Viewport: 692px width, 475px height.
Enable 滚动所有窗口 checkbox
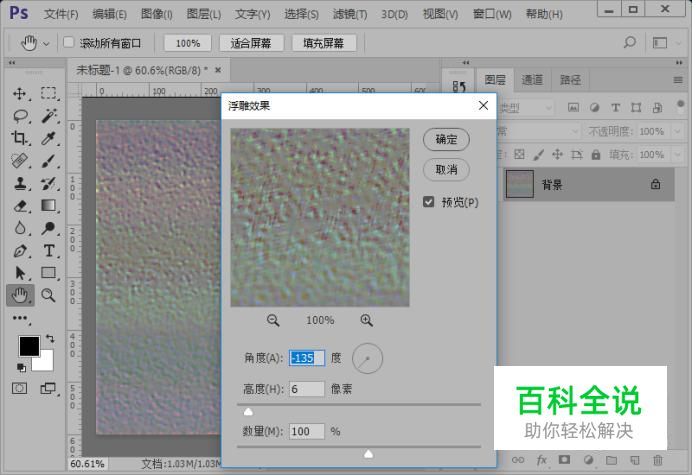tap(68, 42)
